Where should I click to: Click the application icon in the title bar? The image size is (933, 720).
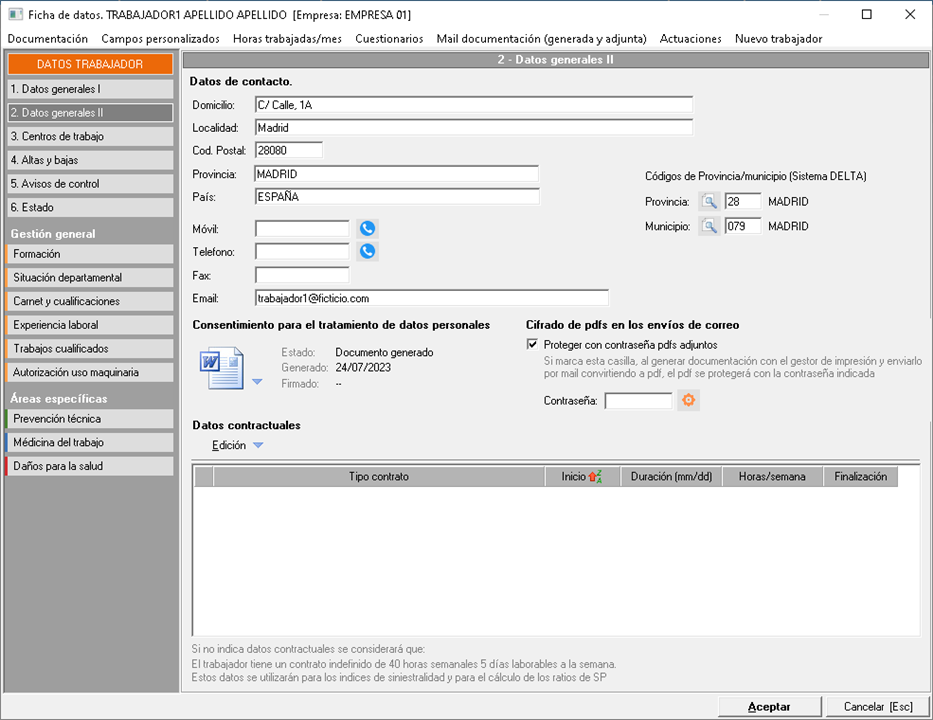(15, 15)
